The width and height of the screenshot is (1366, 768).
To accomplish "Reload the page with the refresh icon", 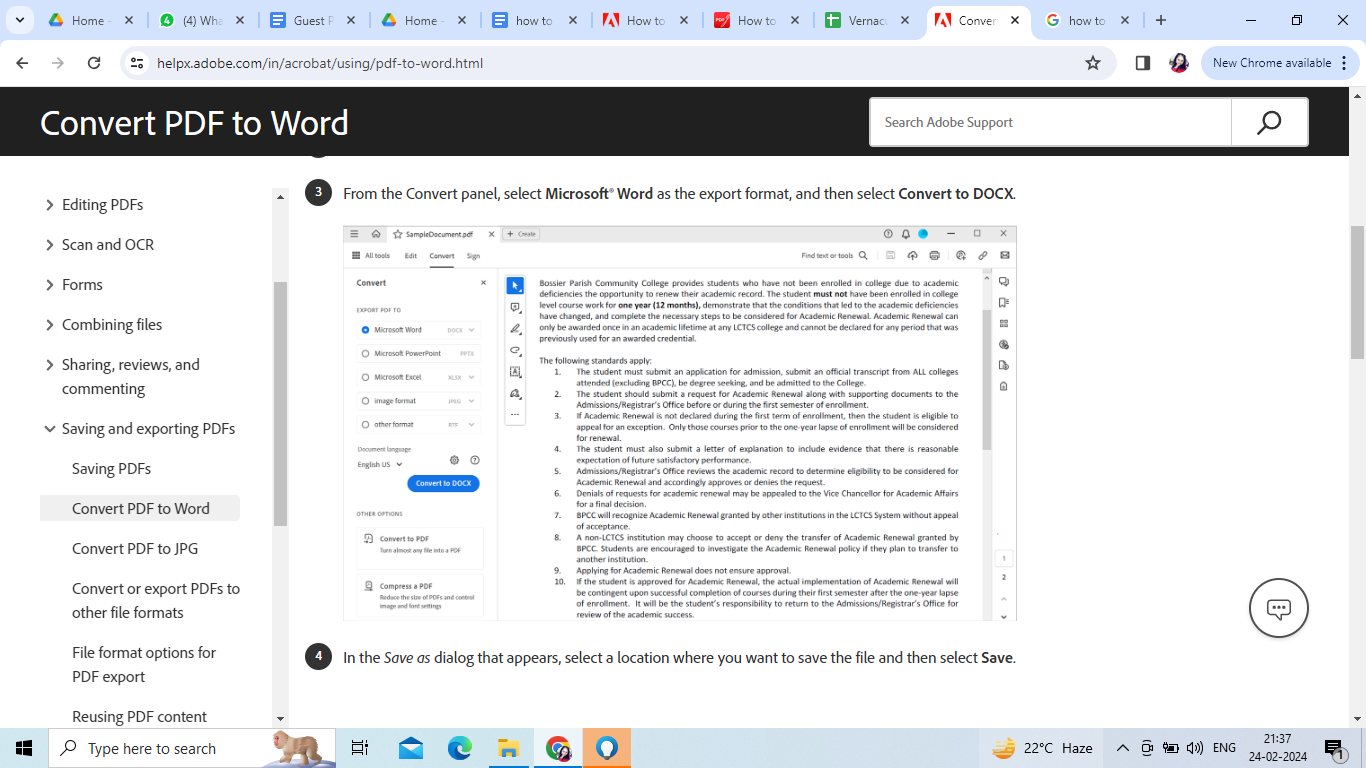I will (x=94, y=63).
